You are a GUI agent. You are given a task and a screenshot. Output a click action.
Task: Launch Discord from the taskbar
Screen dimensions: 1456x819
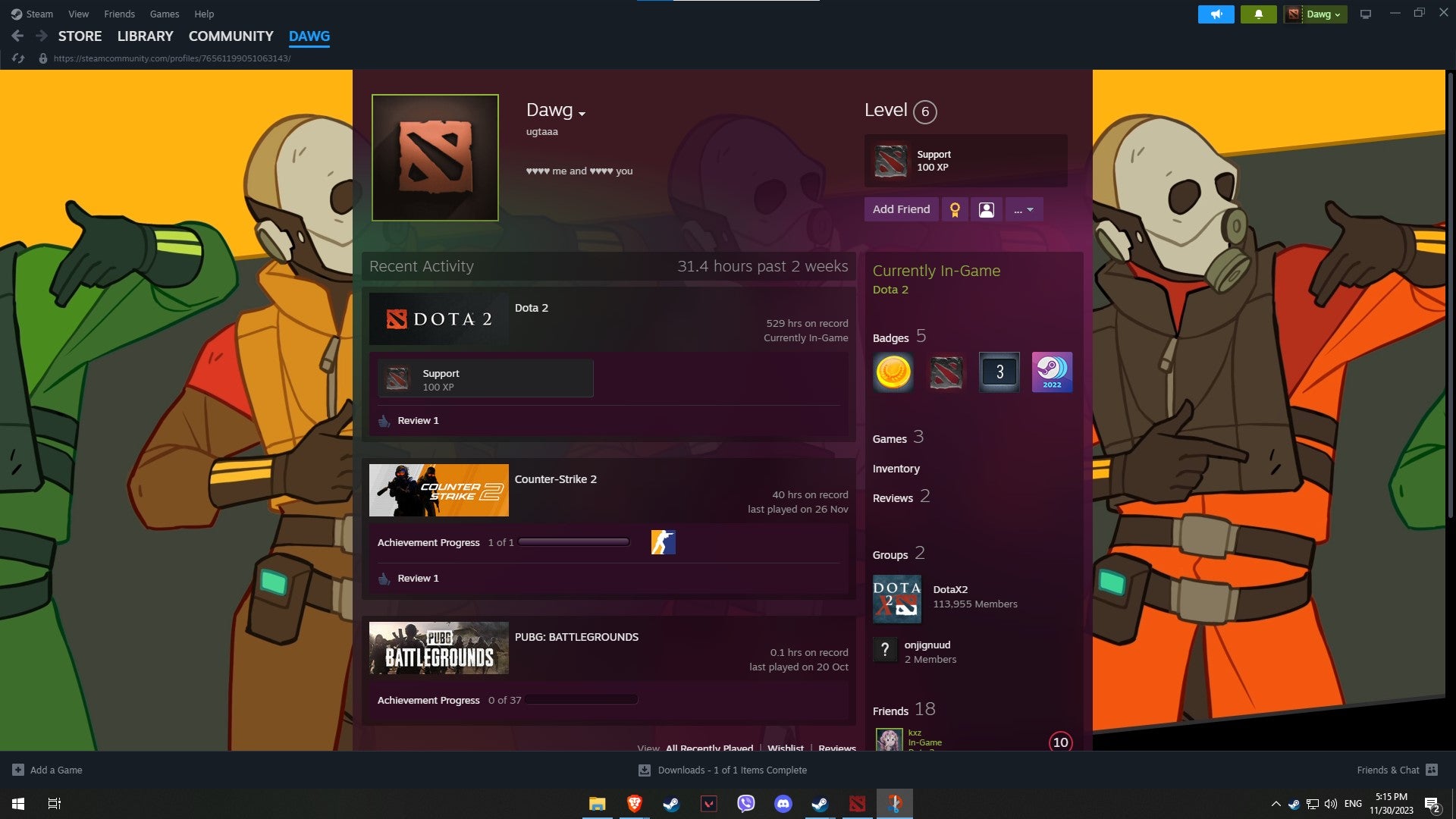click(x=783, y=804)
